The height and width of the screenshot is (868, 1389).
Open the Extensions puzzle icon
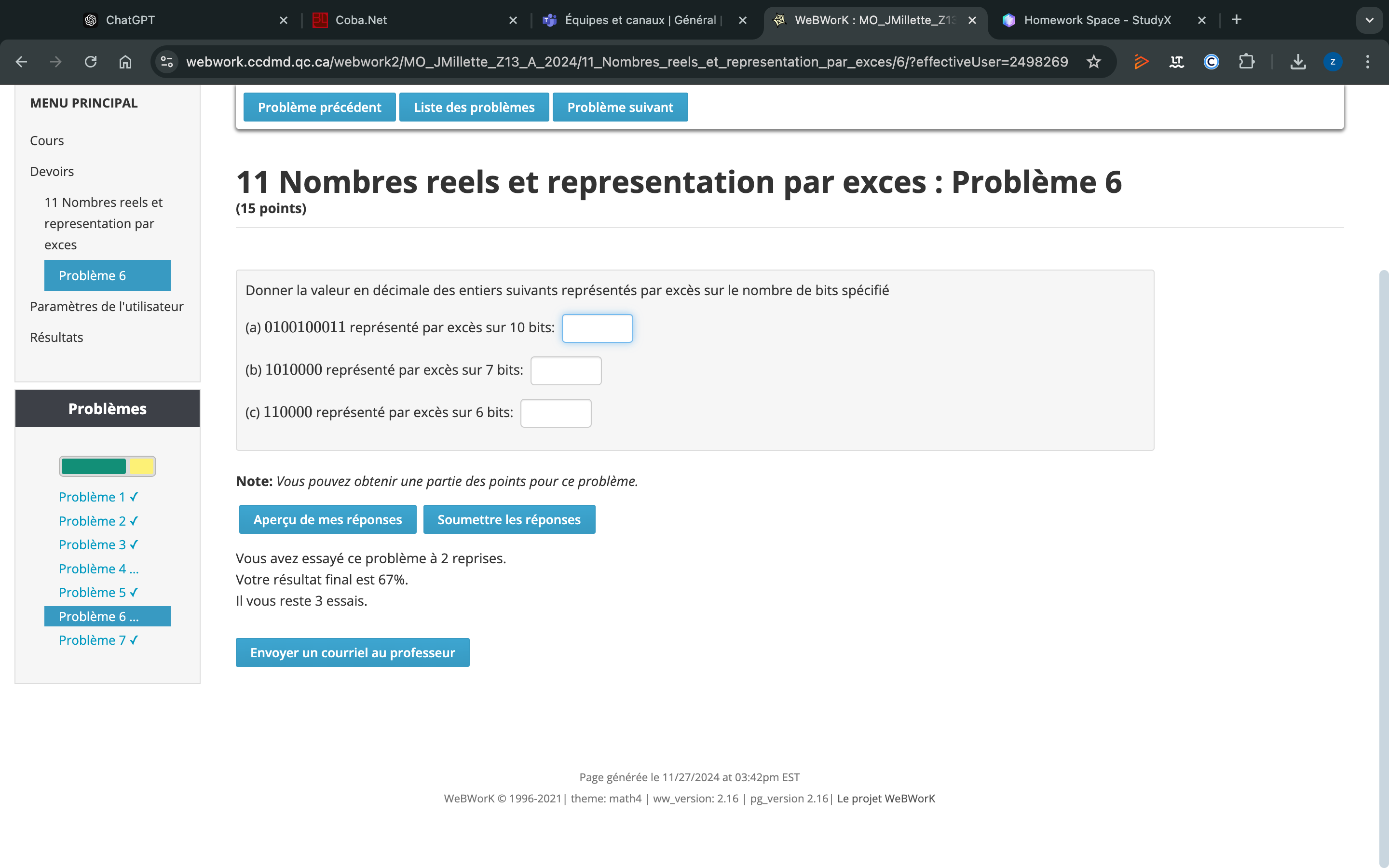click(1246, 61)
